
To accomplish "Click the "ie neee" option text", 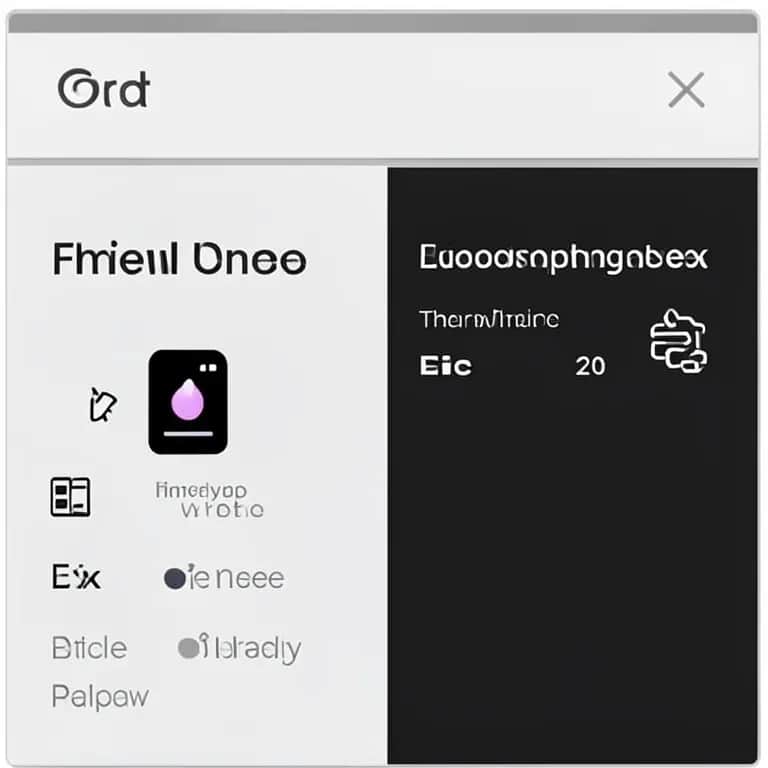I will click(236, 578).
